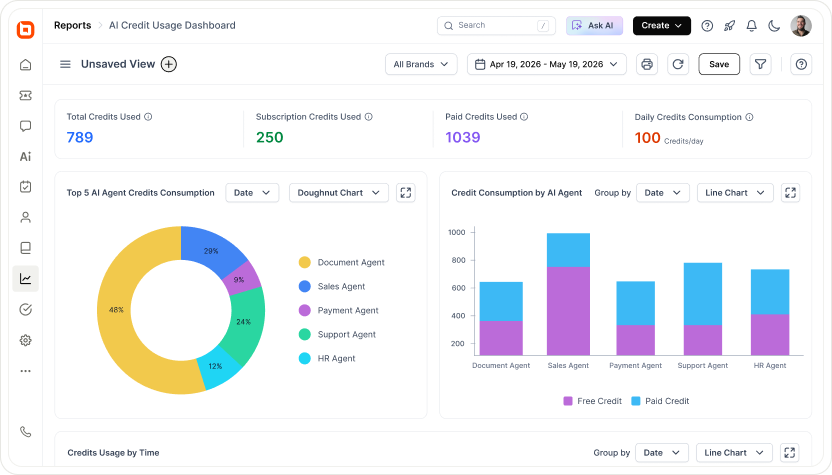Click the help icon right of filter
The height and width of the screenshot is (475, 832).
point(801,64)
